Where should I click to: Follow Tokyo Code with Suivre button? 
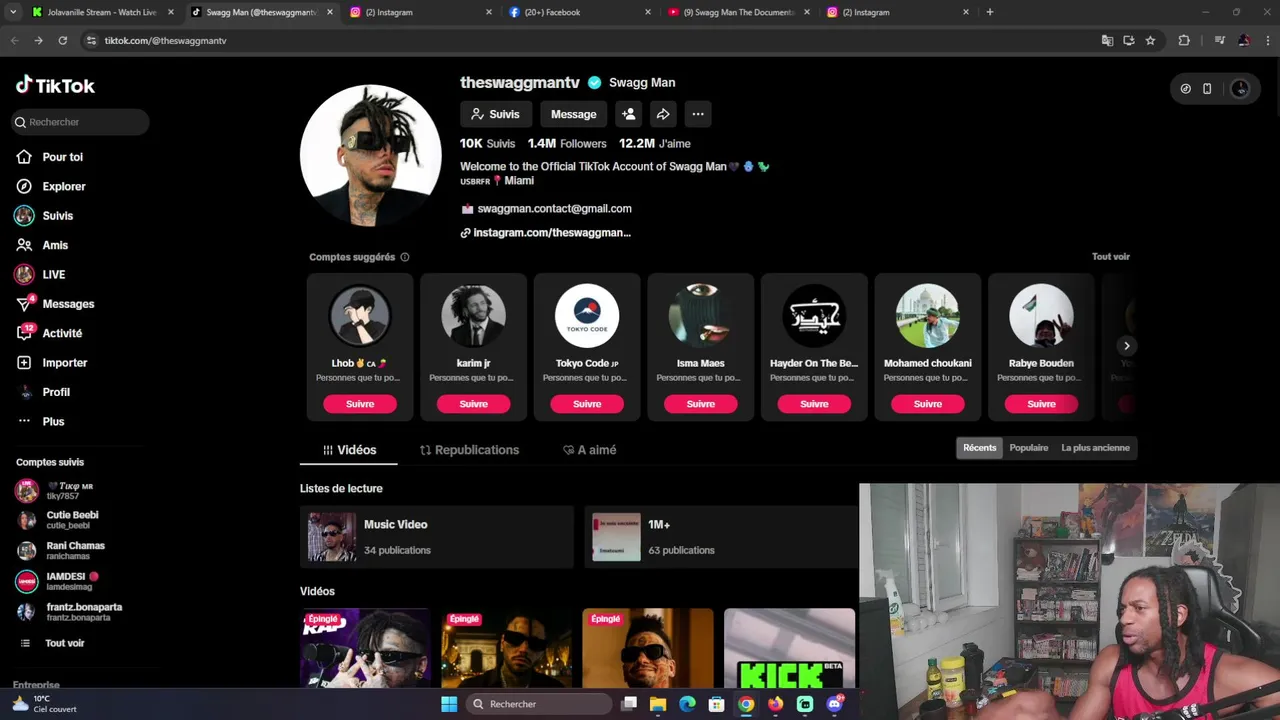[587, 404]
